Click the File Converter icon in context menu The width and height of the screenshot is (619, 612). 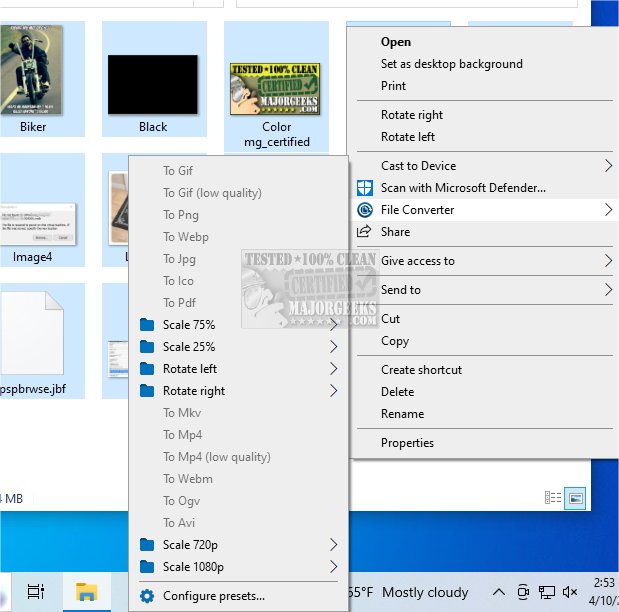364,210
